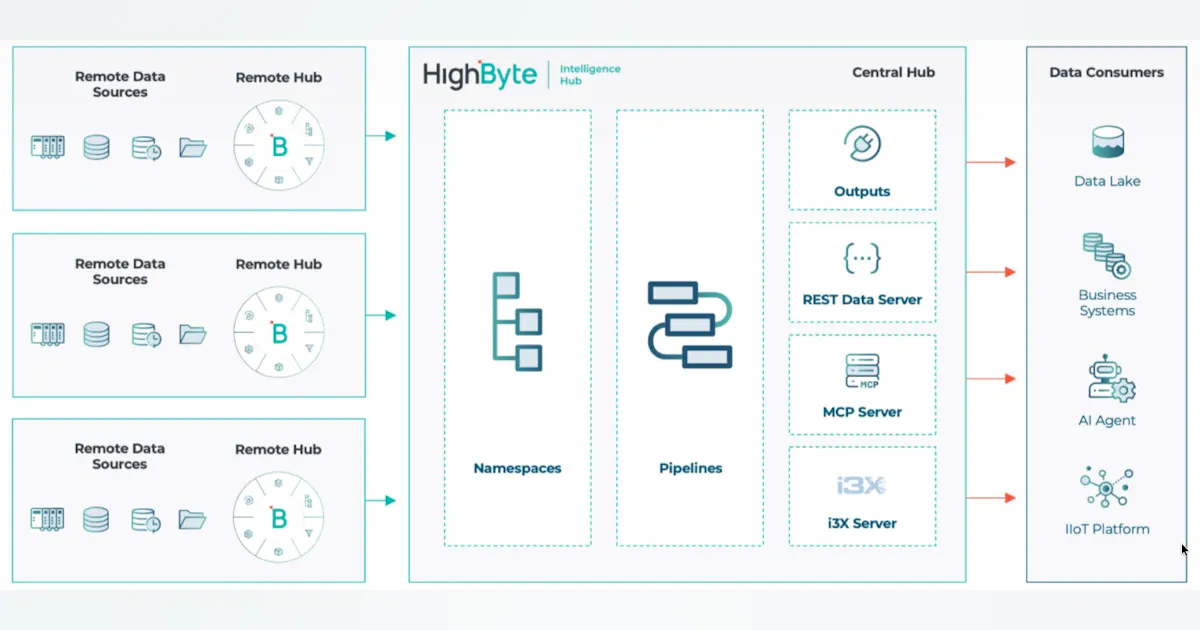Screen dimensions: 1200x630
Task: Select the Namespaces hierarchy tree icon
Action: pyautogui.click(x=517, y=321)
